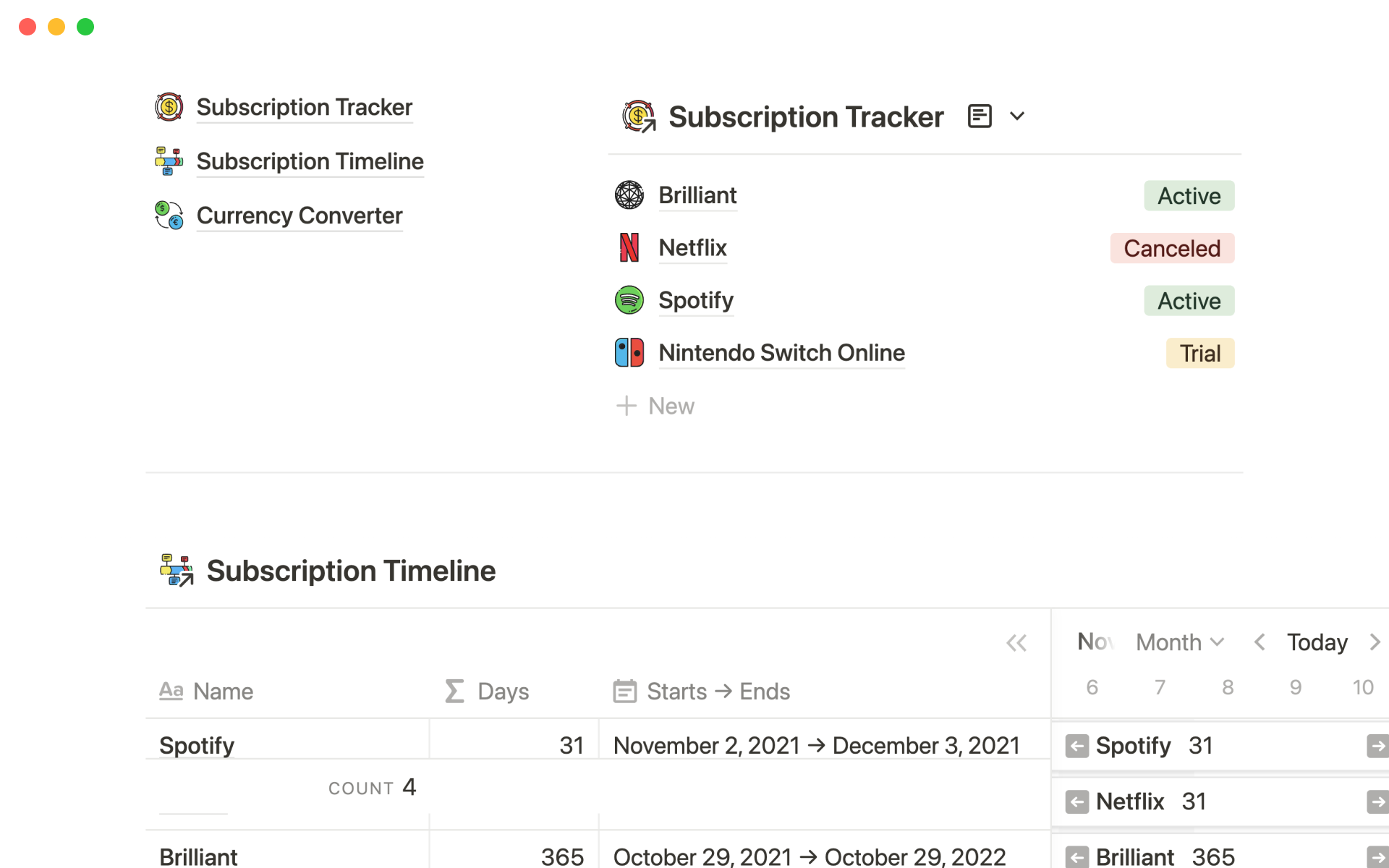Jump to Today in the timeline
The height and width of the screenshot is (868, 1389).
tap(1317, 642)
